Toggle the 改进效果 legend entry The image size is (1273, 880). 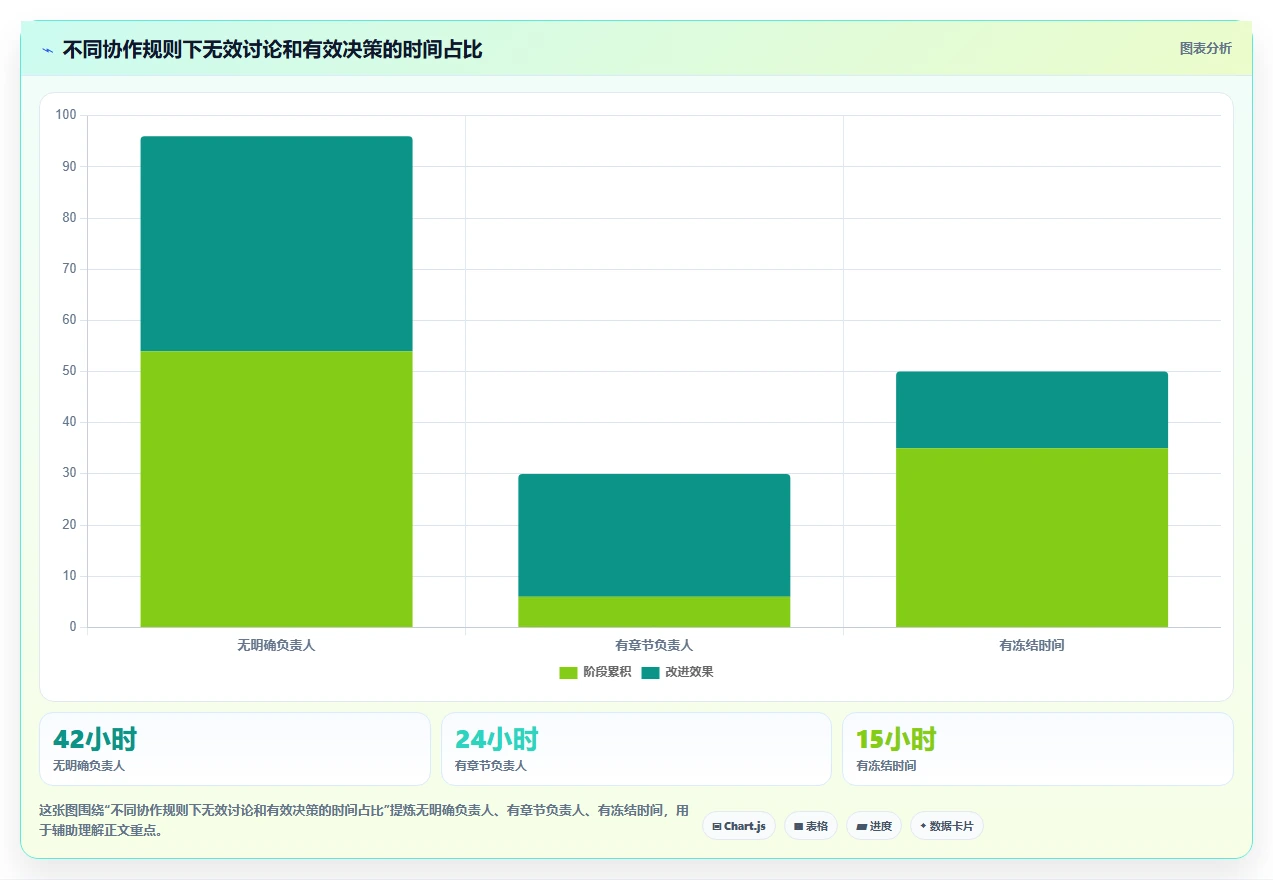click(x=677, y=672)
